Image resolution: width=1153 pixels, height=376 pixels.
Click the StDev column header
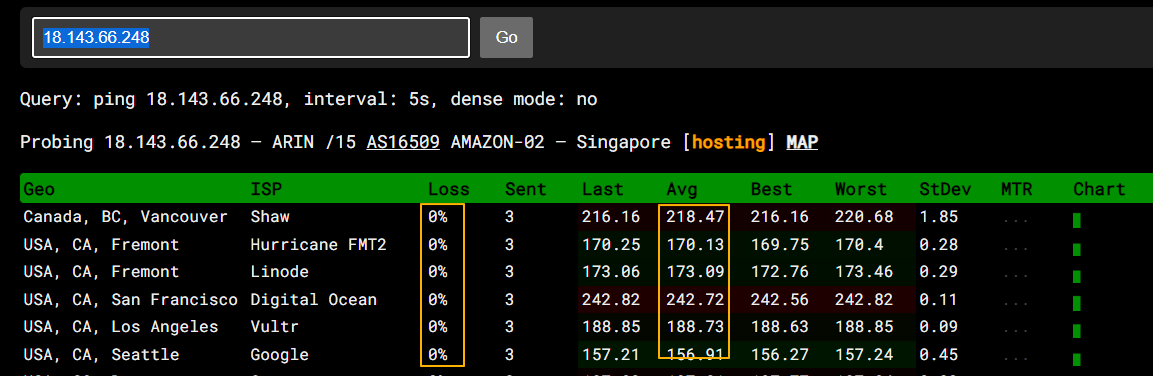point(945,189)
